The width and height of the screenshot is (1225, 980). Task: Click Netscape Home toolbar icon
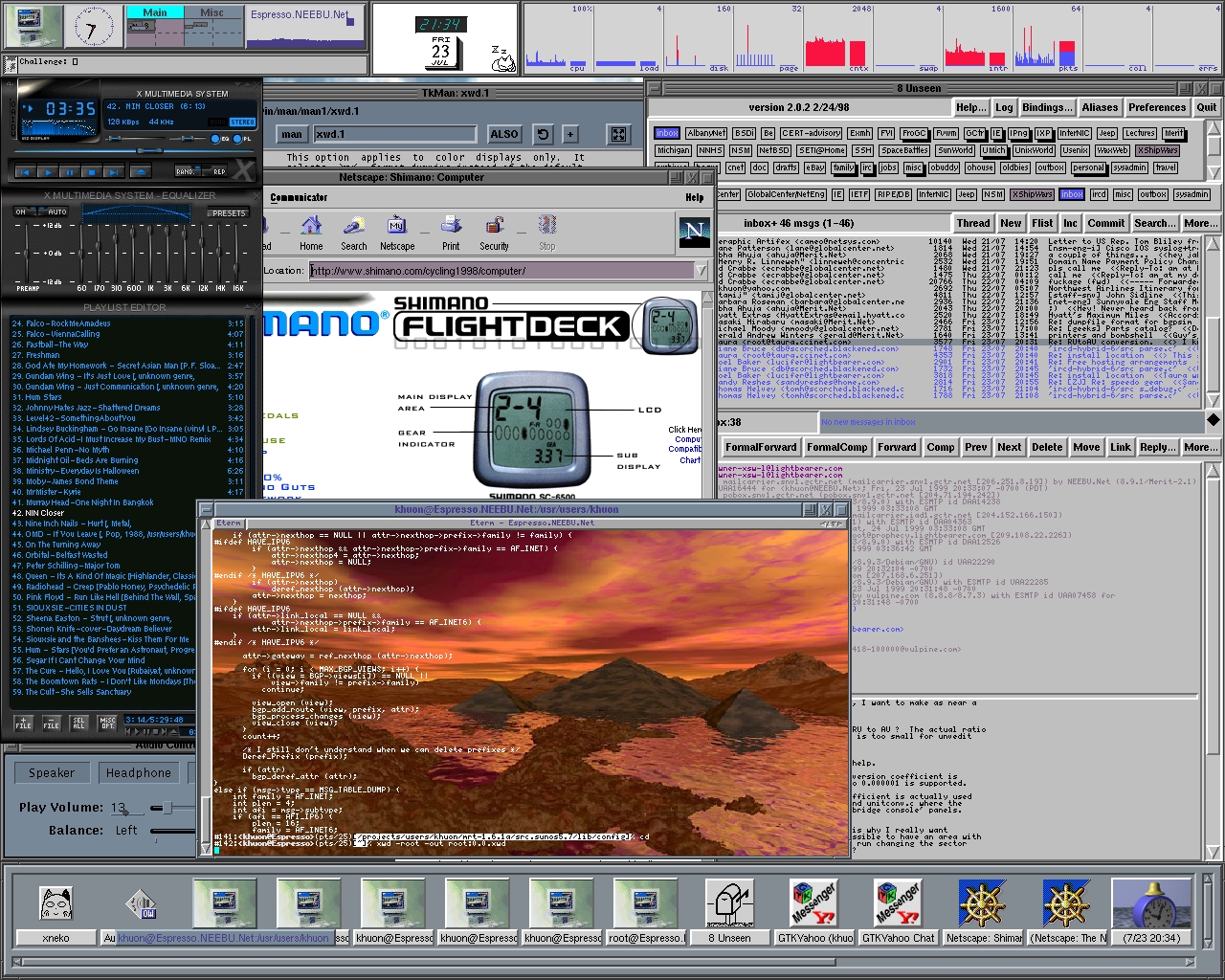point(311,233)
